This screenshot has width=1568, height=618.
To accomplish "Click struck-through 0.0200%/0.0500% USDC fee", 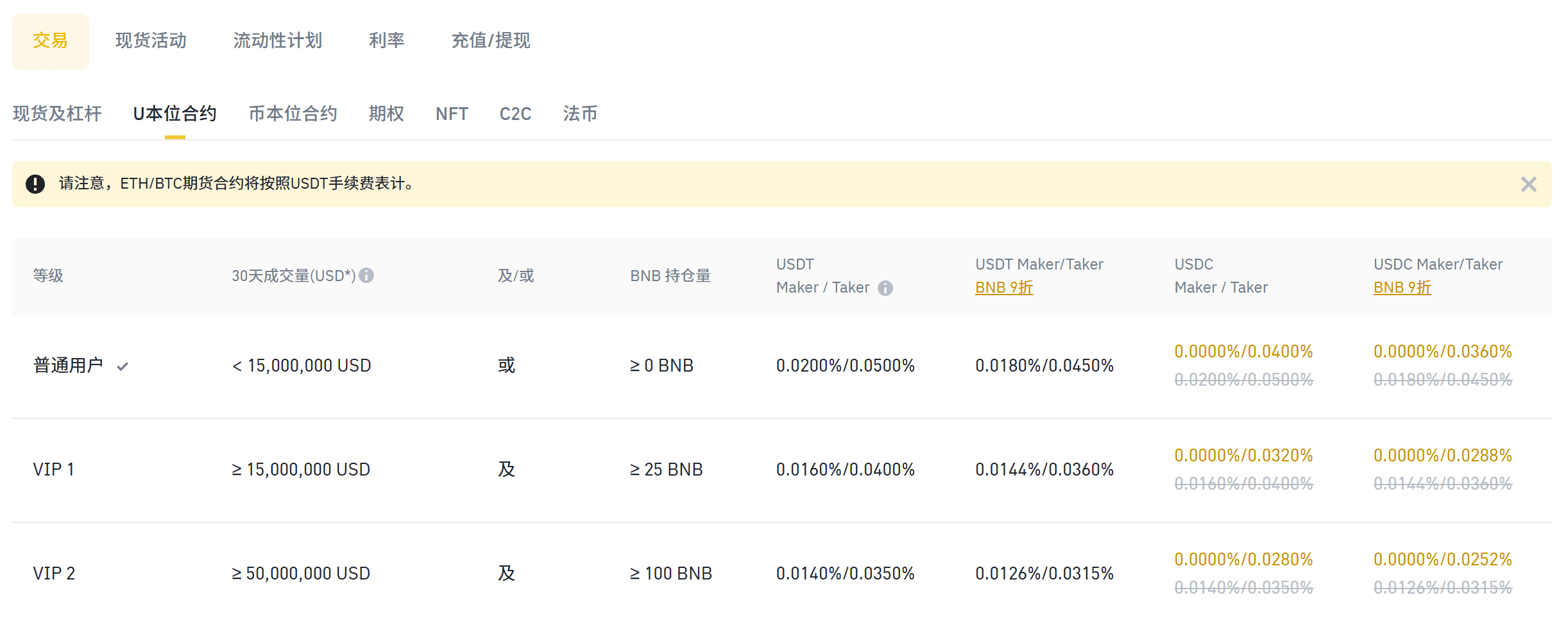I will pyautogui.click(x=1244, y=380).
